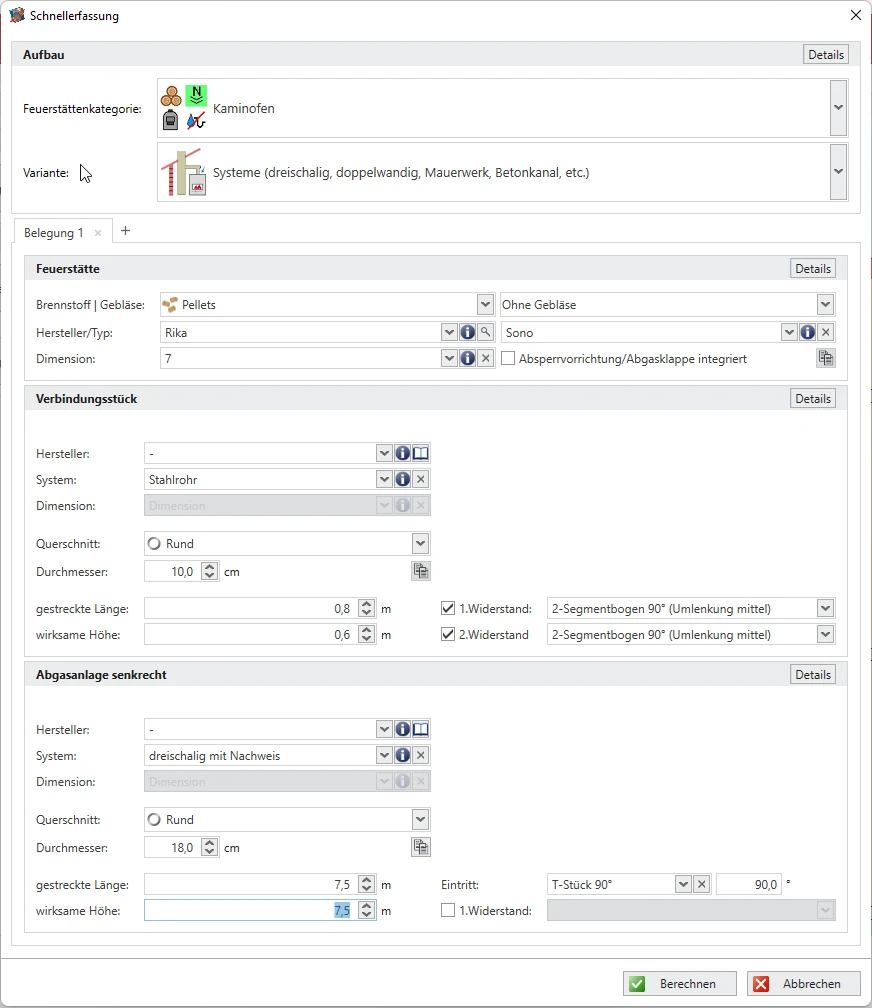Select the Belegung 1 tab
Screen dimensions: 872x1008
[54, 232]
